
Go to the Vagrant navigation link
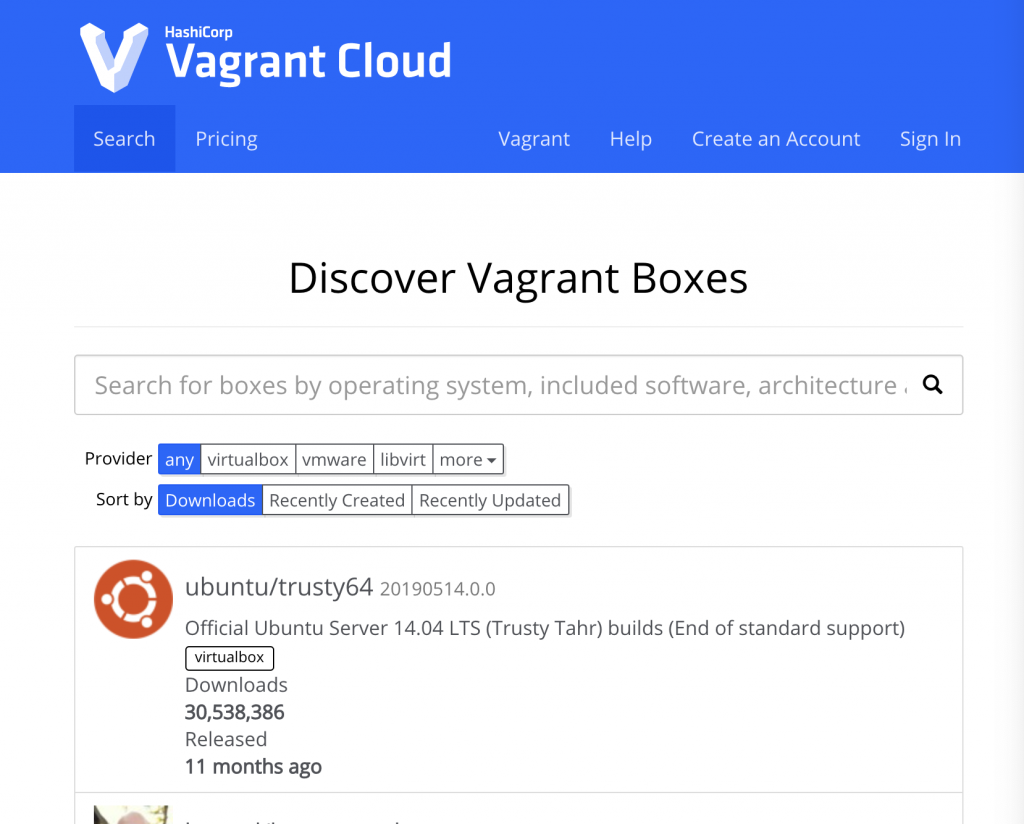pos(534,138)
